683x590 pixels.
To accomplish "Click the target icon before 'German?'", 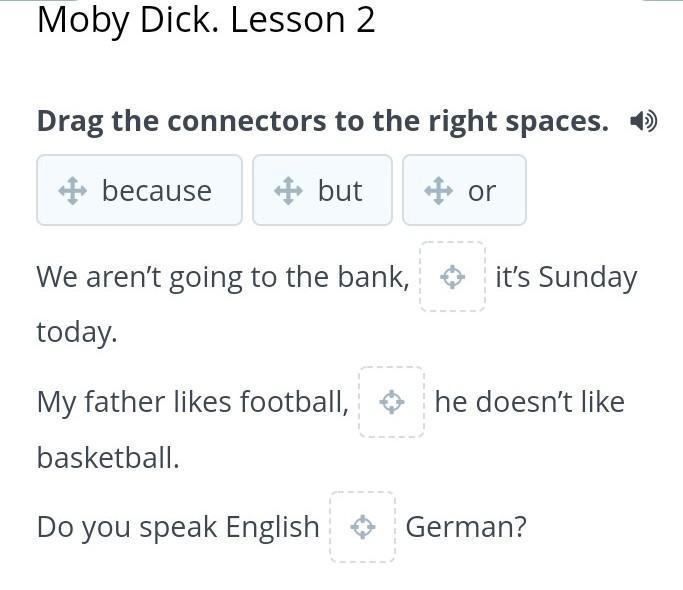I will (362, 527).
